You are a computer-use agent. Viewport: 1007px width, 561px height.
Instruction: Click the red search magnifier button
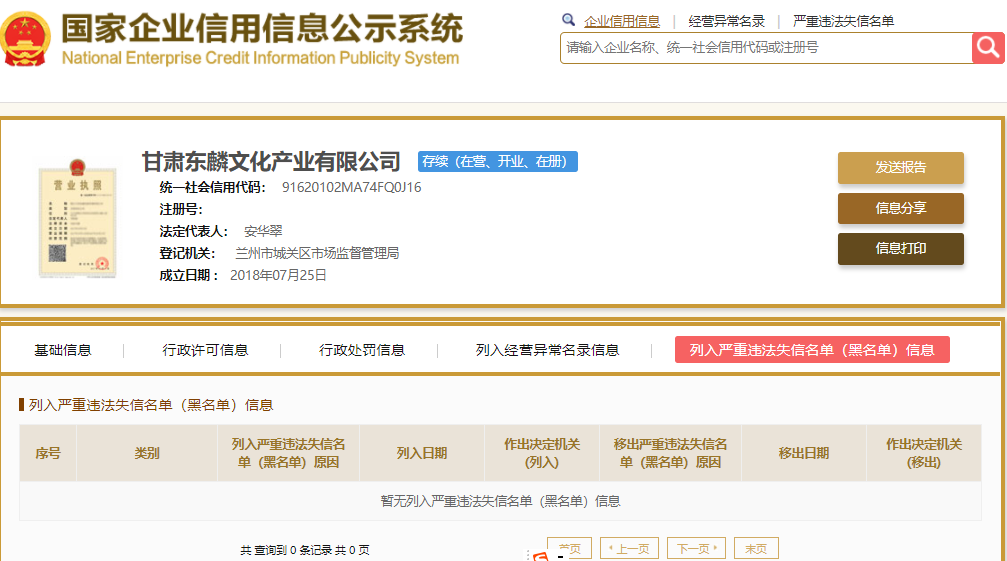point(988,47)
